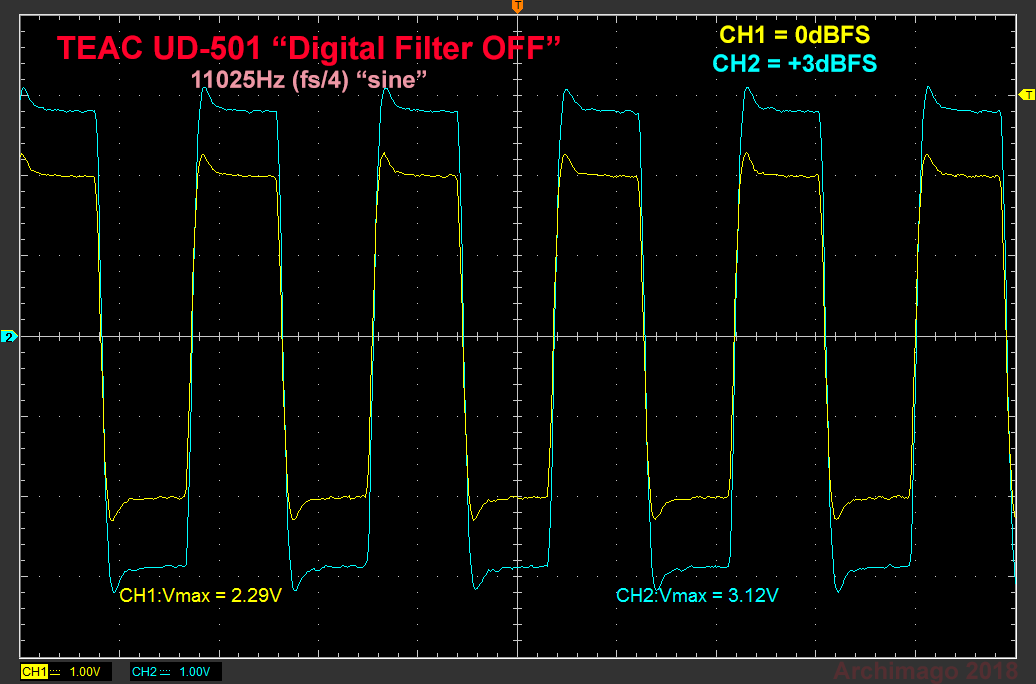Select the CH2 1.00V scale indicator

[x=175, y=671]
